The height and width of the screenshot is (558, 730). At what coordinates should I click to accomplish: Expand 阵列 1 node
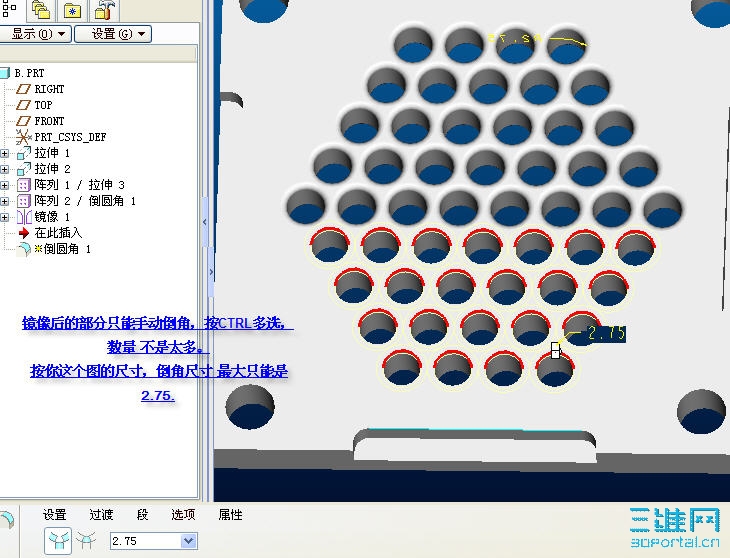tap(4, 185)
